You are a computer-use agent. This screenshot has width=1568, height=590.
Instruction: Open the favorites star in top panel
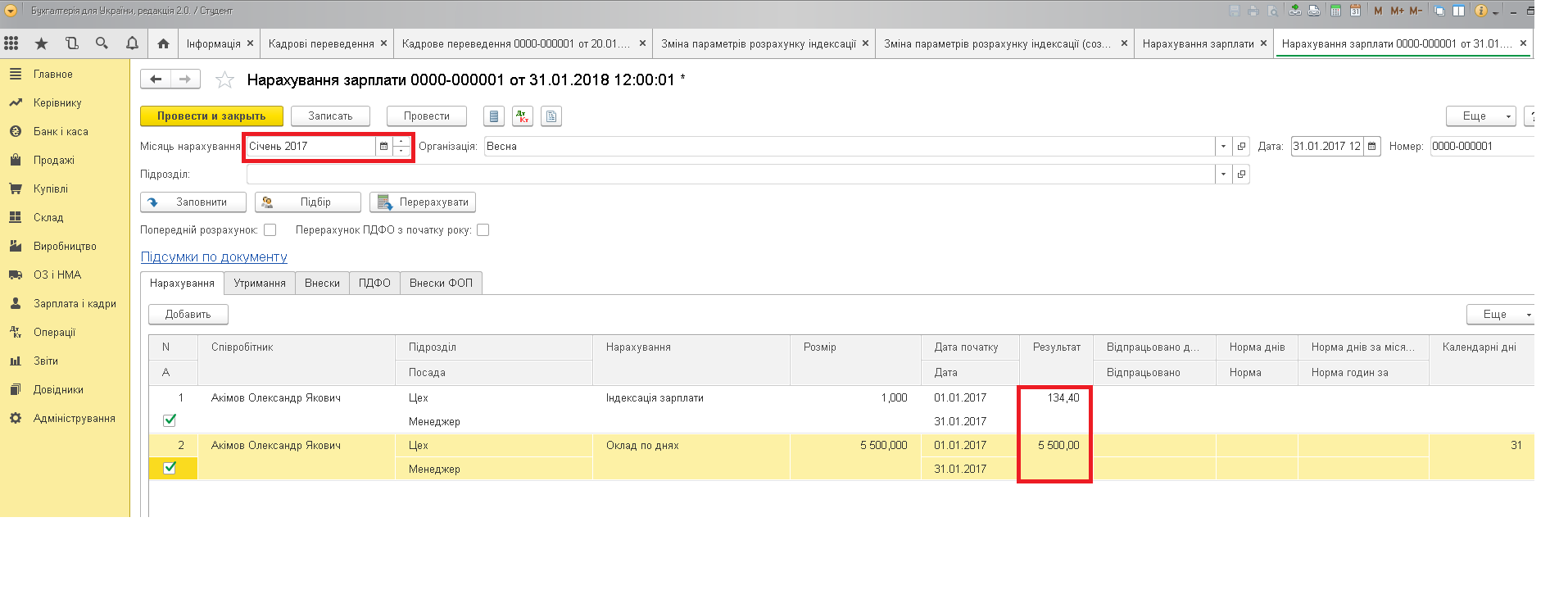[x=42, y=43]
